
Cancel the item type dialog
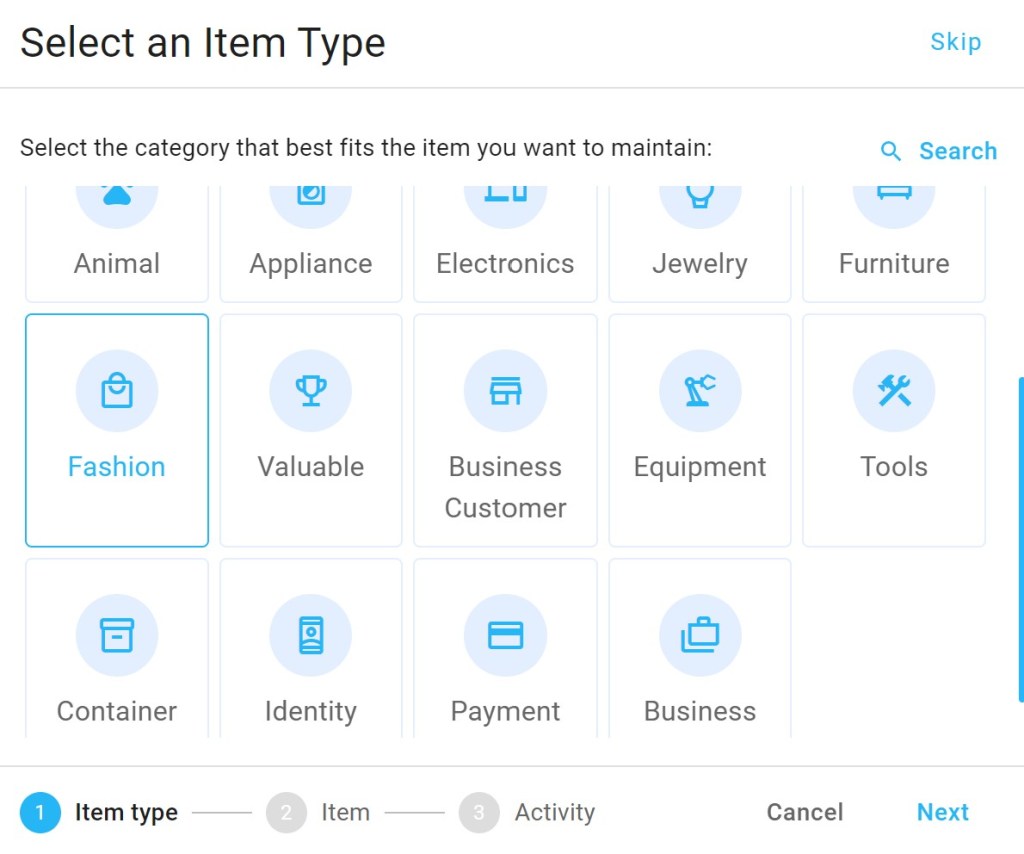tap(805, 812)
